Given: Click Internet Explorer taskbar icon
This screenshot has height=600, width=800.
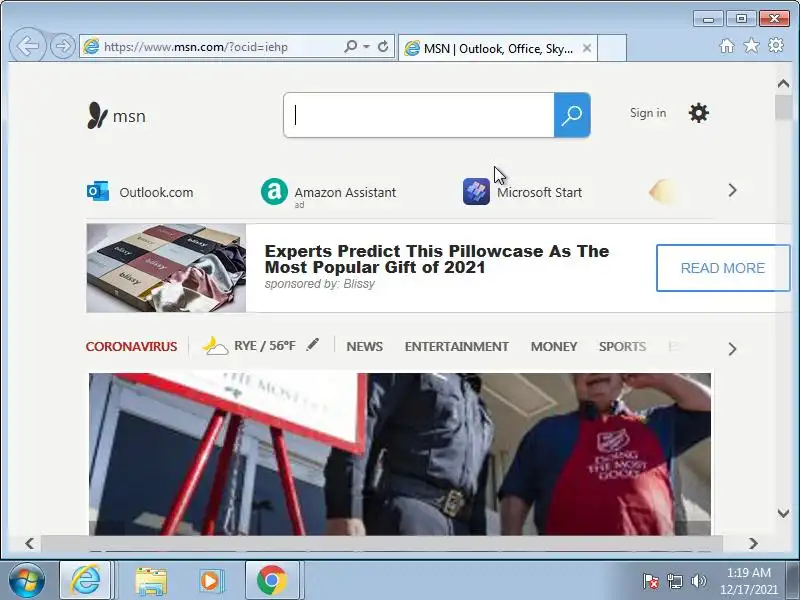Looking at the screenshot, I should [x=85, y=580].
